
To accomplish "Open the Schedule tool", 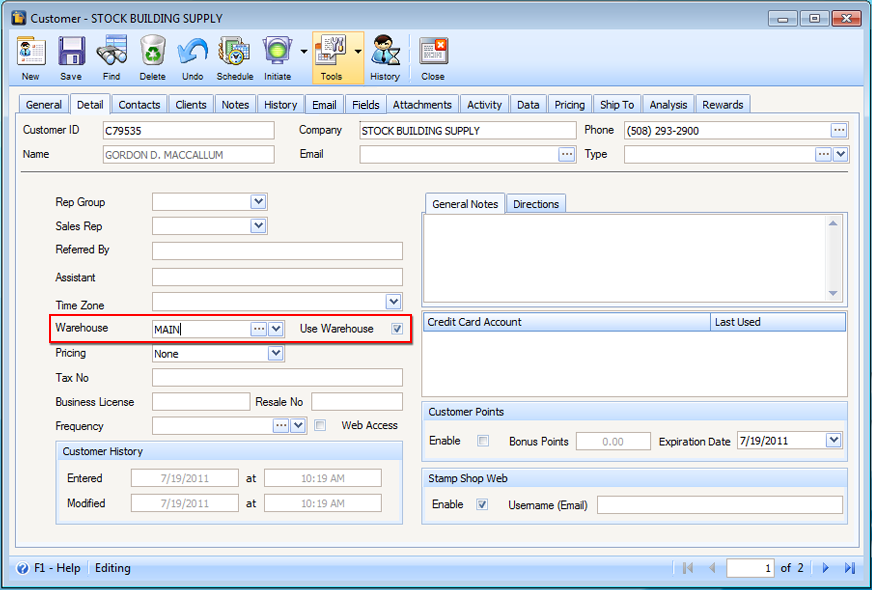I will pyautogui.click(x=235, y=58).
